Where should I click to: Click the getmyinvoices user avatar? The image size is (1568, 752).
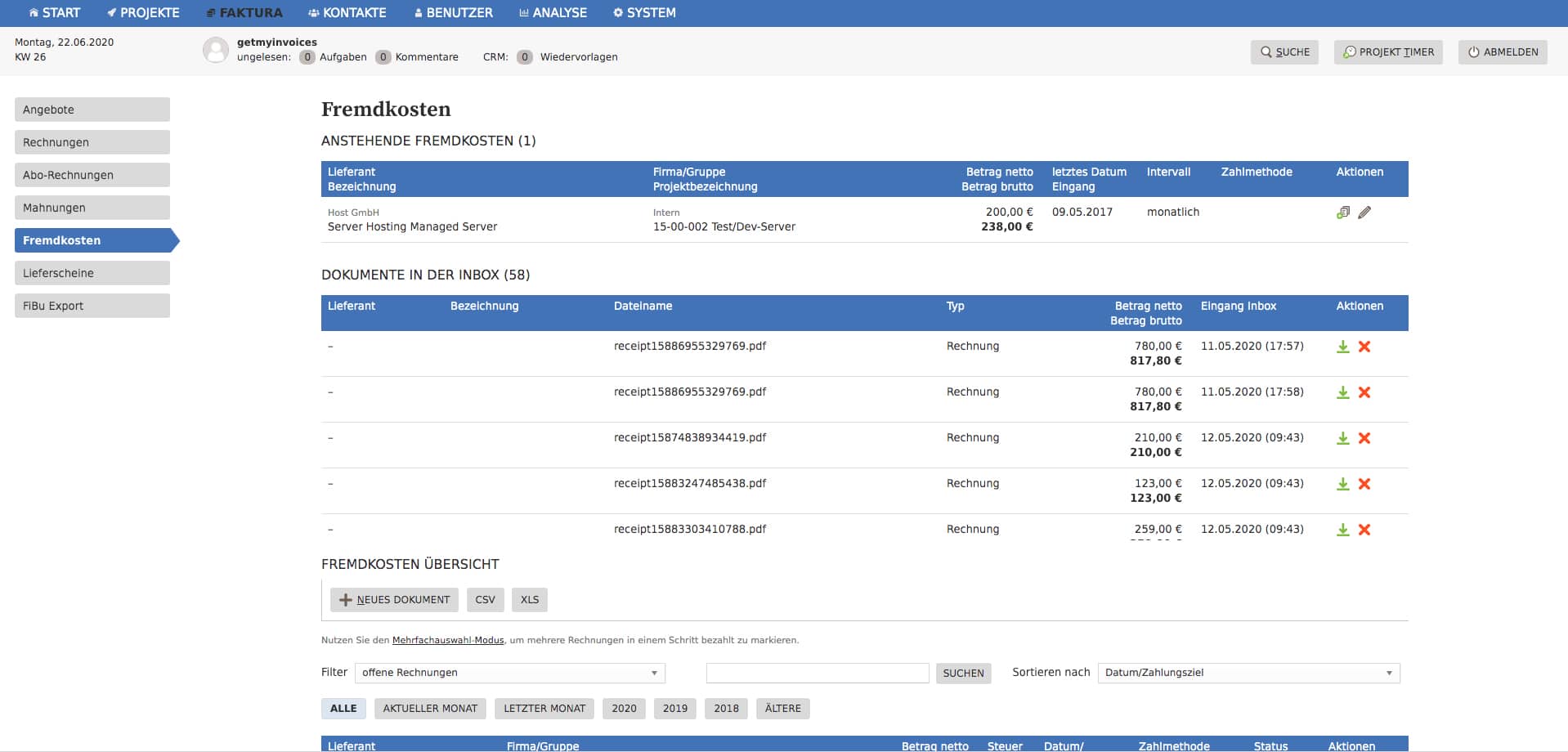216,50
